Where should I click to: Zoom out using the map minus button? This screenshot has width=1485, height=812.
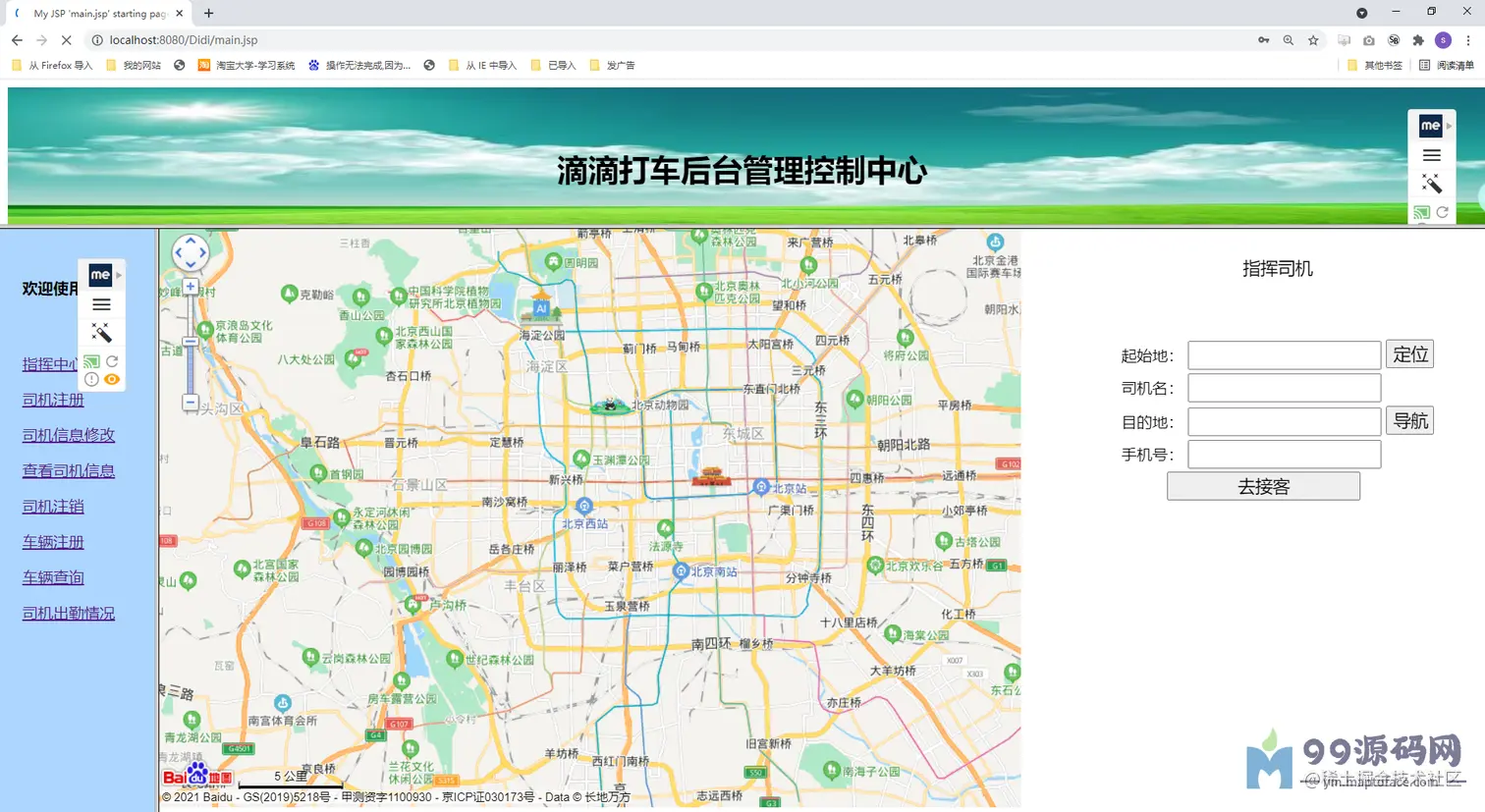pyautogui.click(x=191, y=403)
